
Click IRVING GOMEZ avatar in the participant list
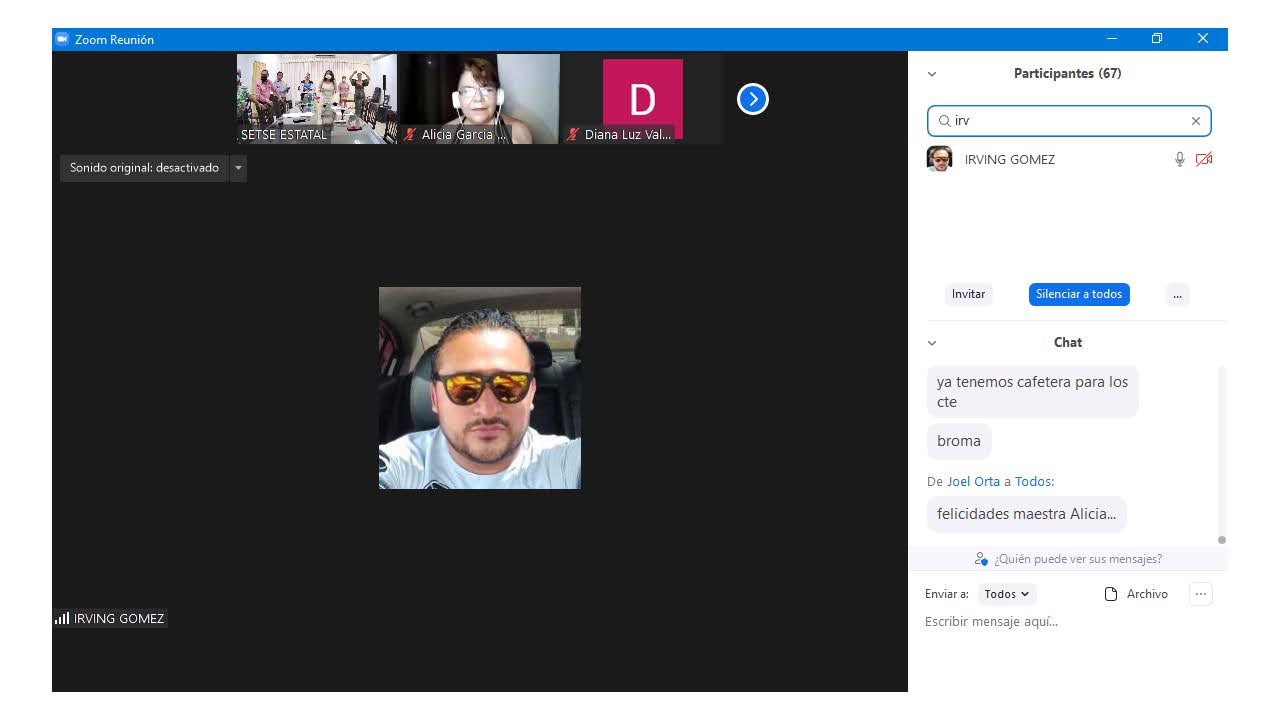click(x=939, y=159)
